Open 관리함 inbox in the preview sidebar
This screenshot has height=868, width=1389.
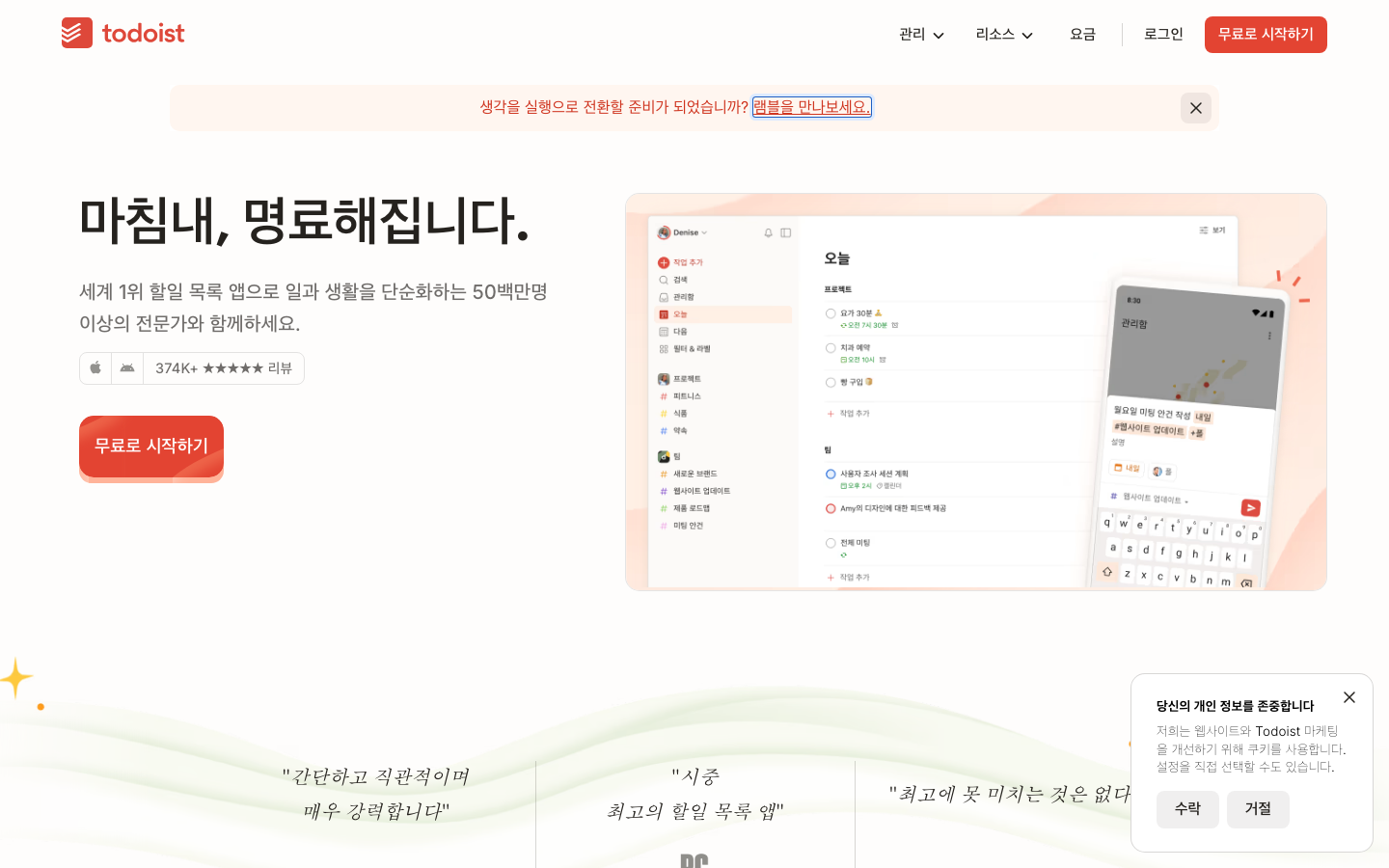pos(677,297)
